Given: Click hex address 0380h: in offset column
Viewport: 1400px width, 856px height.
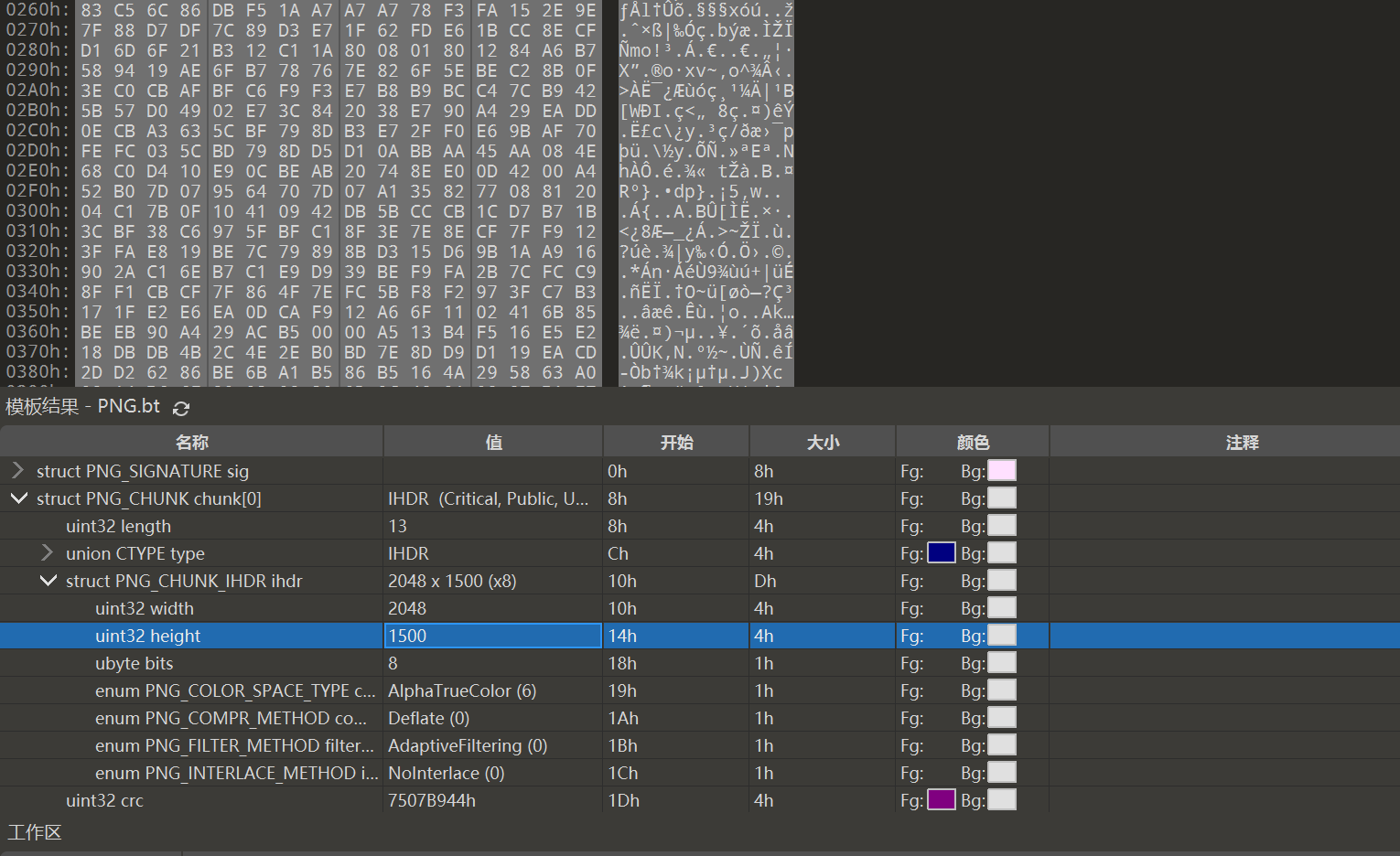Looking at the screenshot, I should pyautogui.click(x=38, y=372).
